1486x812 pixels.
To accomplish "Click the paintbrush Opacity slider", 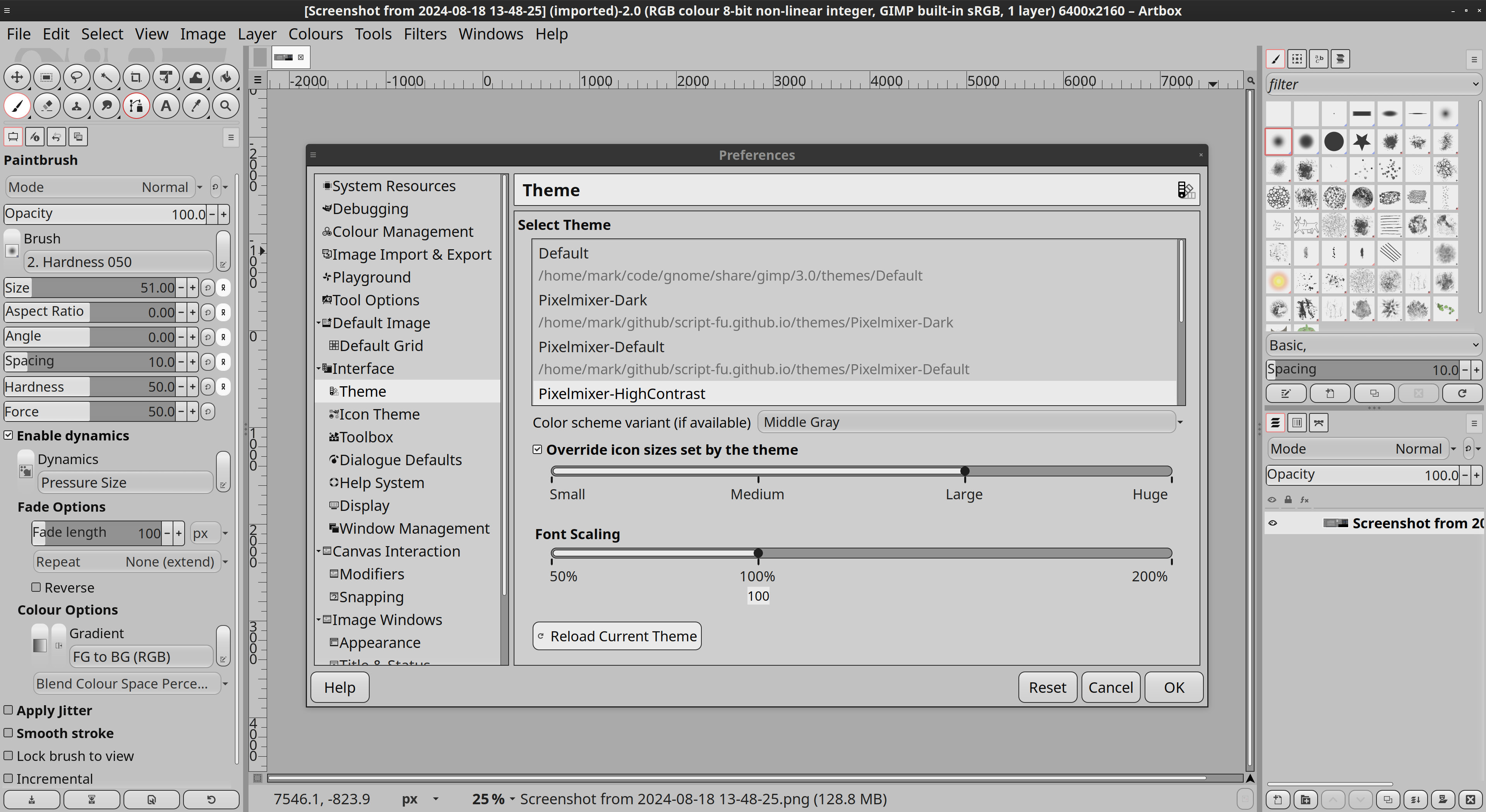I will (105, 214).
